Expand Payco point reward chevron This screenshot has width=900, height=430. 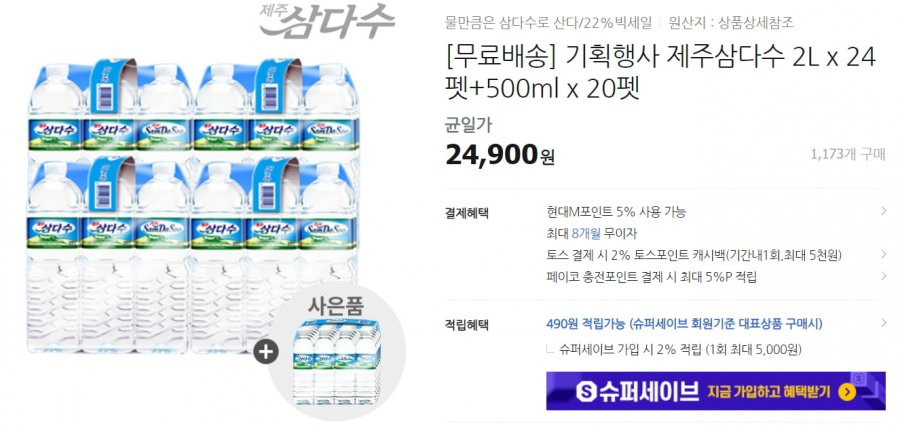tap(883, 276)
